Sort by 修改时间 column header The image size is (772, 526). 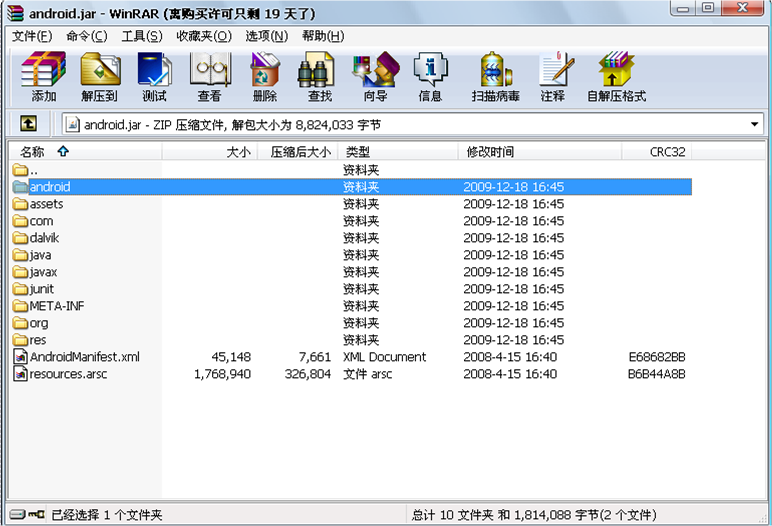540,152
